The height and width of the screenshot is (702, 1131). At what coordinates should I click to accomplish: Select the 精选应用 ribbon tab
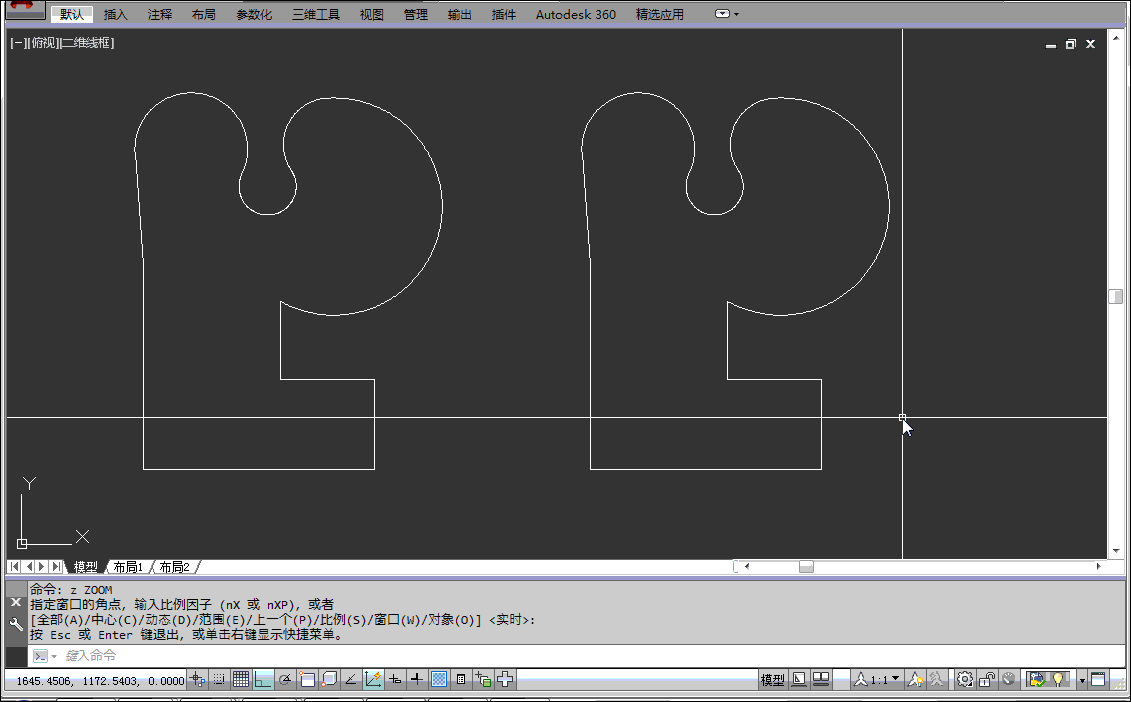coord(659,14)
